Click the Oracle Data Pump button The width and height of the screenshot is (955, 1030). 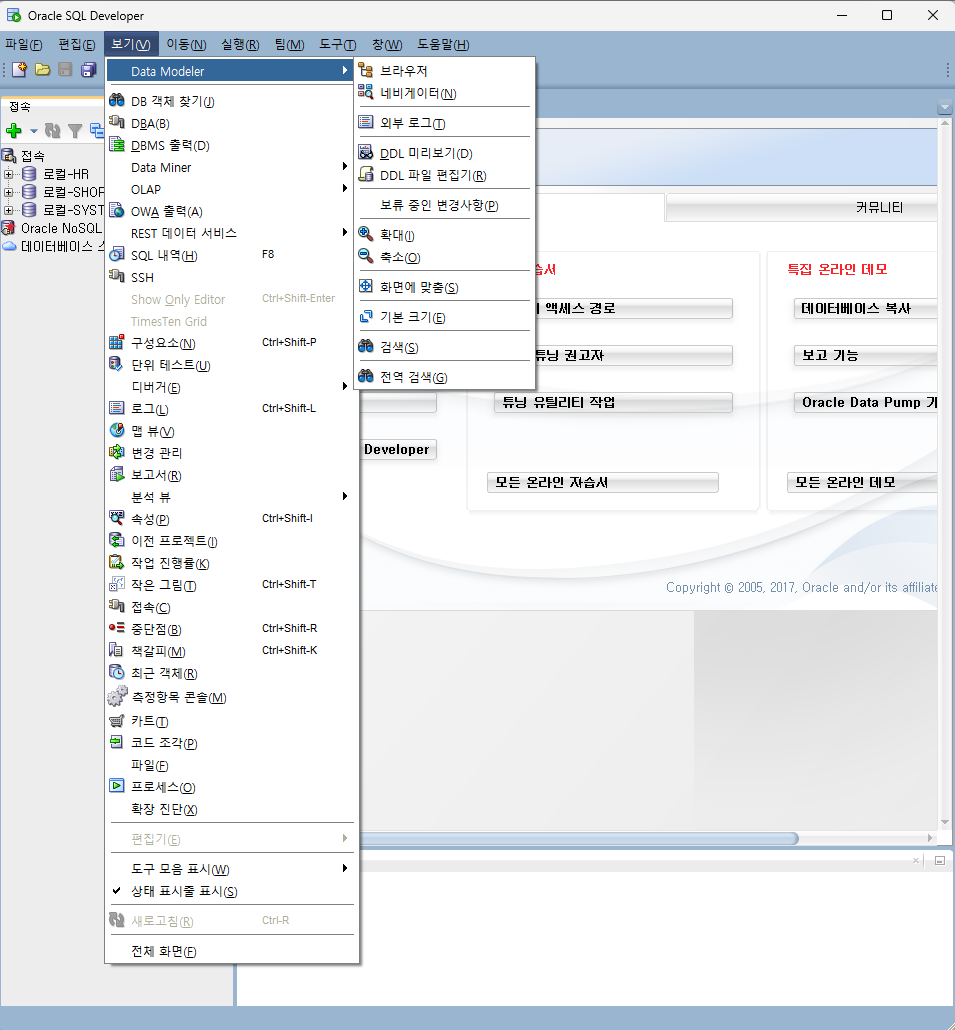click(x=866, y=403)
